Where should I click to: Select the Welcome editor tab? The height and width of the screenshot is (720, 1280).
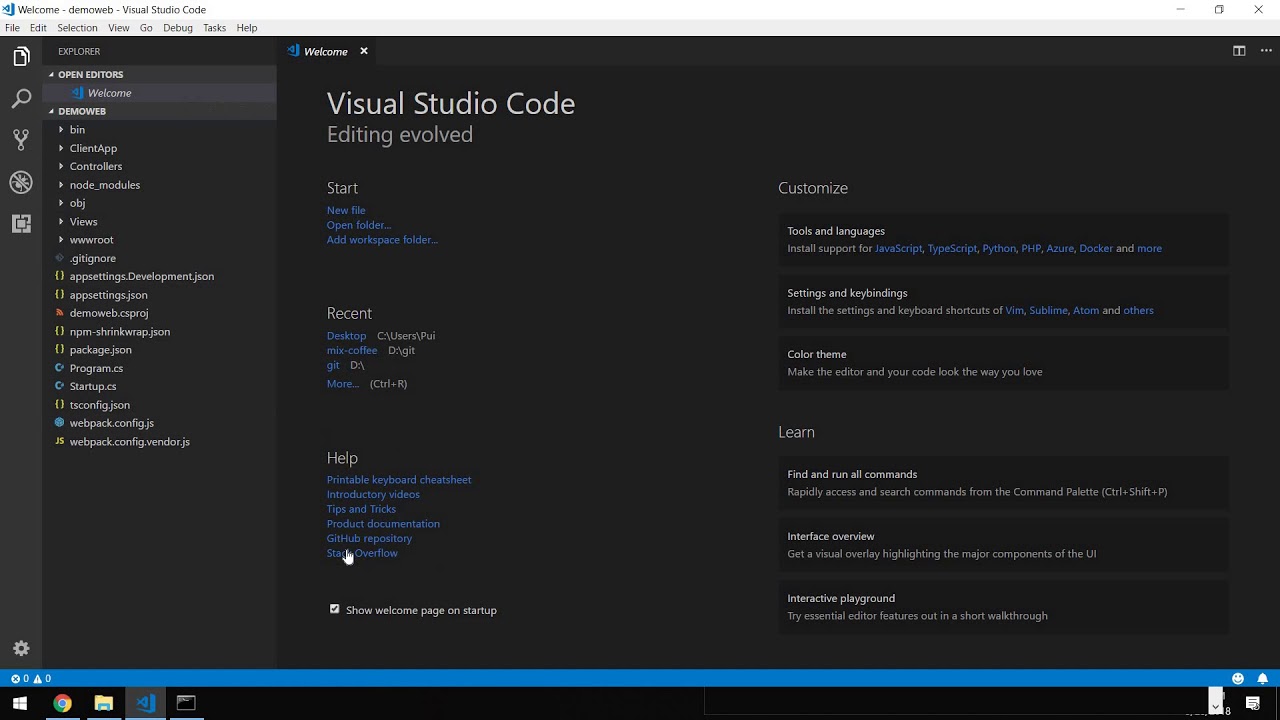tap(328, 51)
